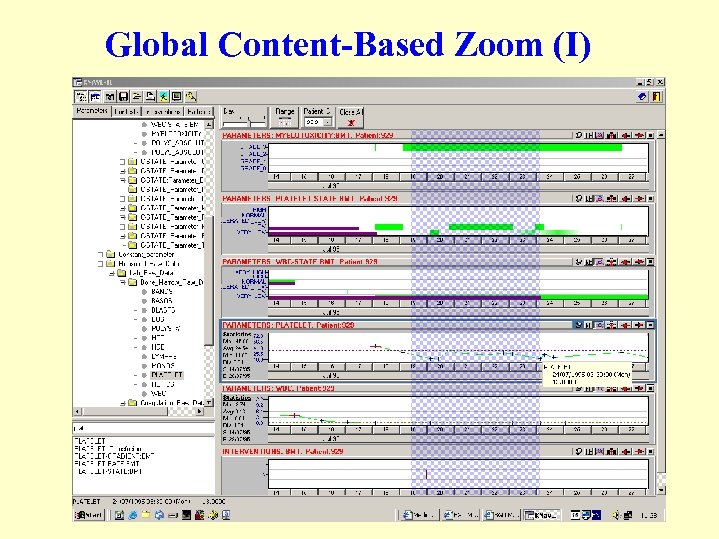Collapse the Bone_Marrow_Raw_Data folder node
Viewport: 719px width, 539px height.
pos(122,282)
